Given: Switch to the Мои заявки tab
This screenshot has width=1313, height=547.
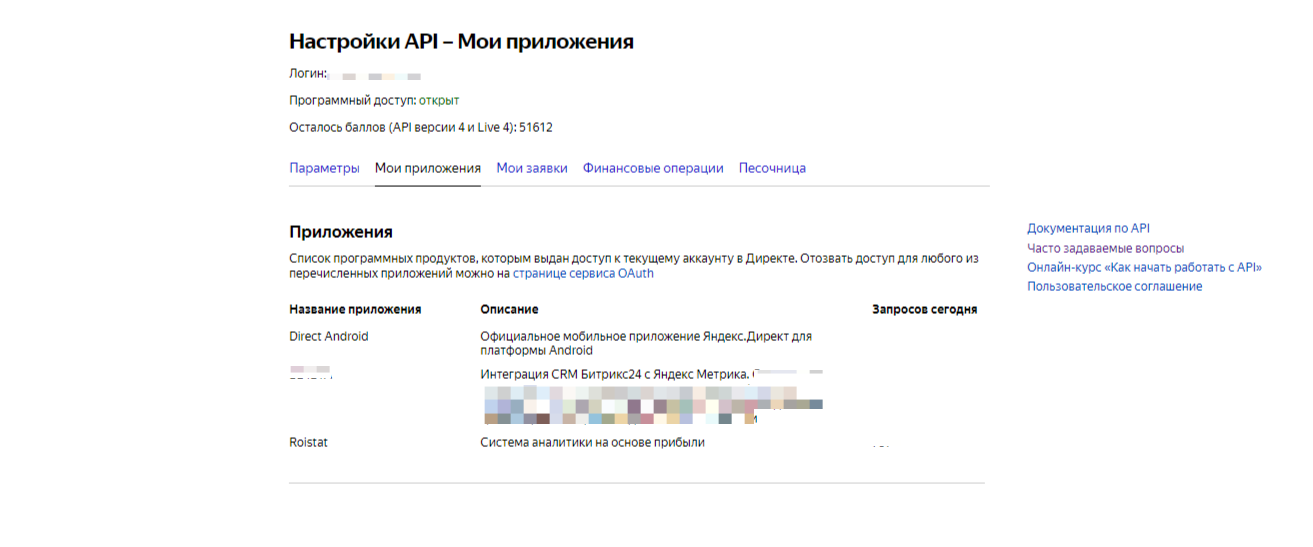Looking at the screenshot, I should (532, 168).
